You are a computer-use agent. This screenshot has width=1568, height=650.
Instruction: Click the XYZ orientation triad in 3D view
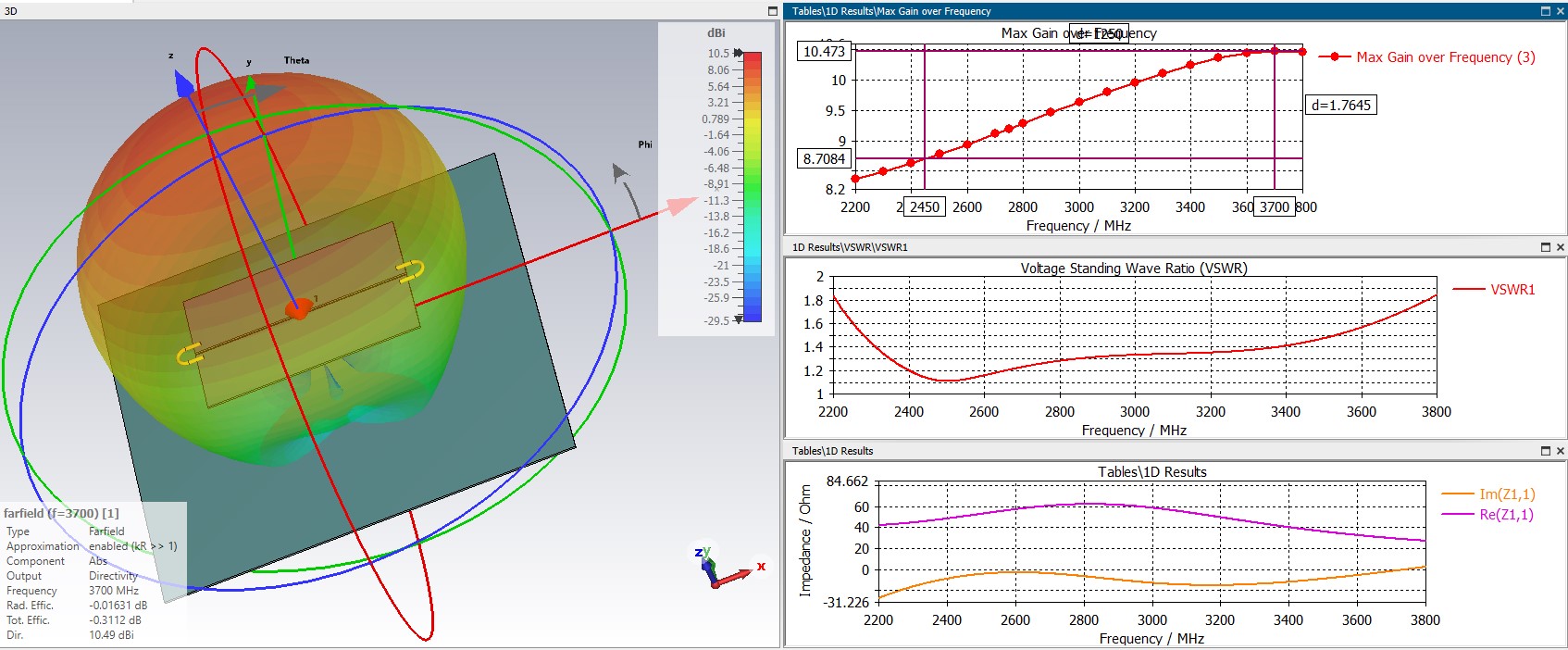(x=728, y=567)
